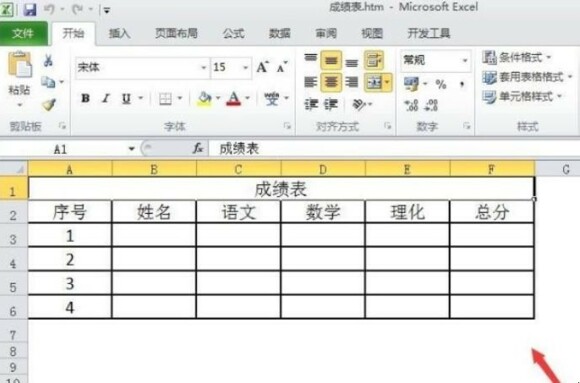Click the 文 phonetic guide icon
This screenshot has width=580, height=383.
pyautogui.click(x=272, y=98)
